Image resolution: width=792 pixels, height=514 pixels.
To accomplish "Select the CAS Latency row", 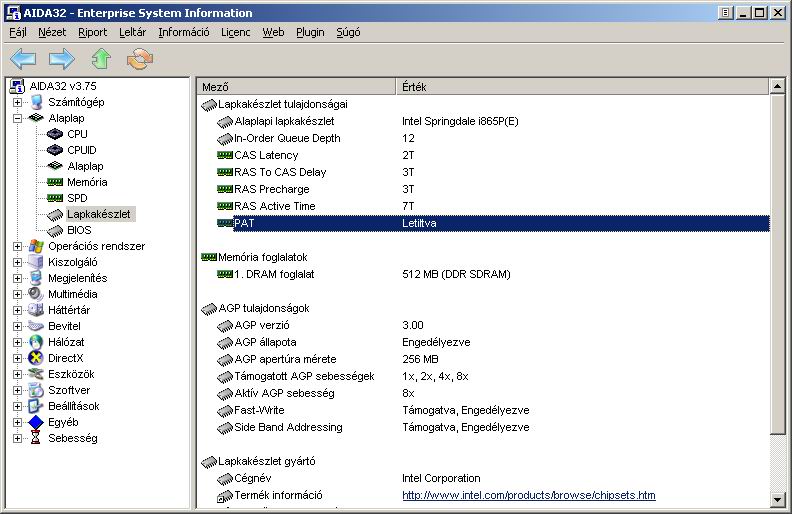I will [493, 155].
